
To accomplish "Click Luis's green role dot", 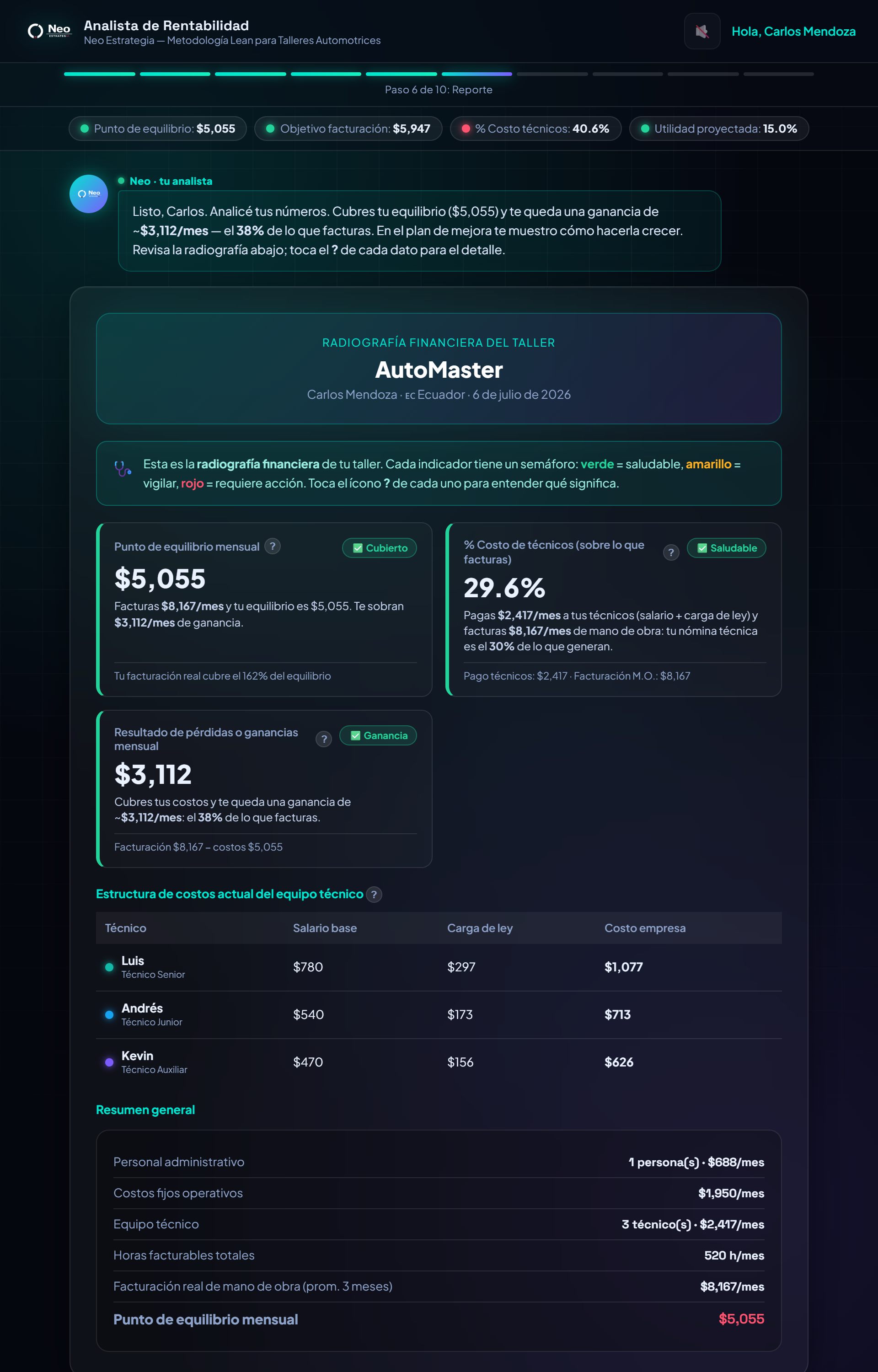I will pos(109,967).
